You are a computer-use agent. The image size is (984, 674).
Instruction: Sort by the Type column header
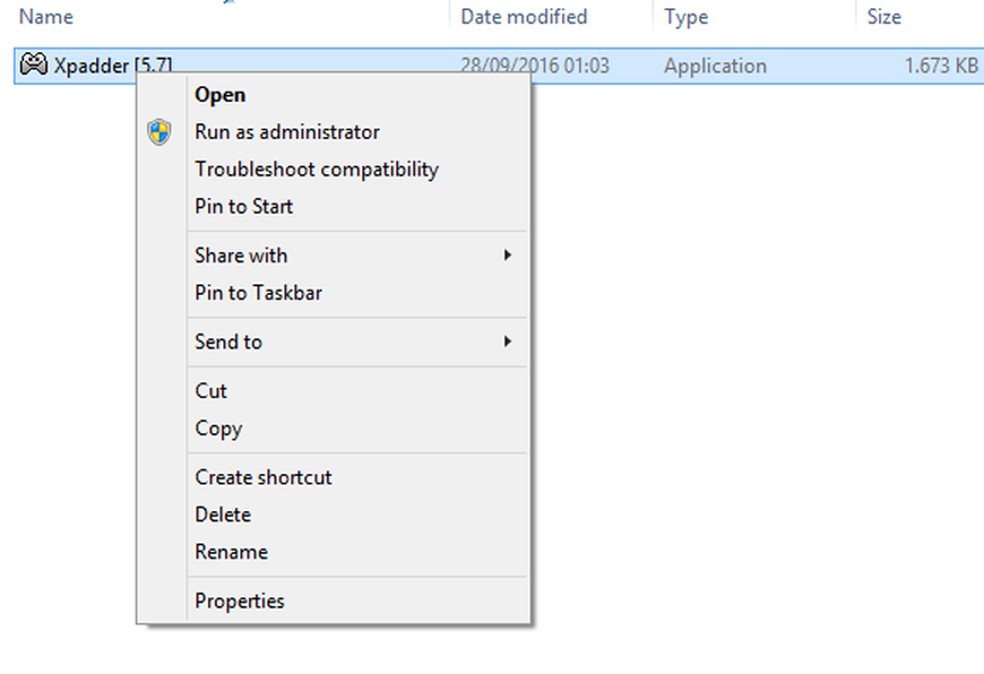[x=686, y=17]
